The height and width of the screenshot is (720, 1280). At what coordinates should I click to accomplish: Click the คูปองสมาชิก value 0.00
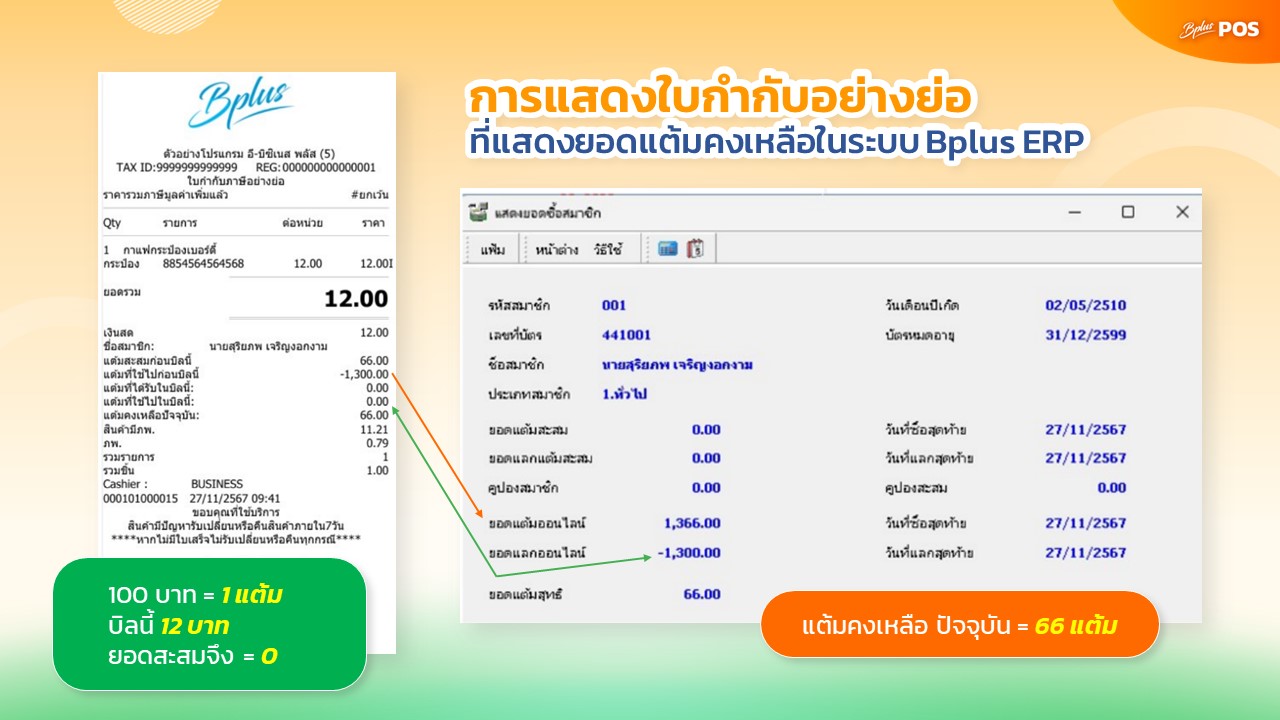(706, 488)
